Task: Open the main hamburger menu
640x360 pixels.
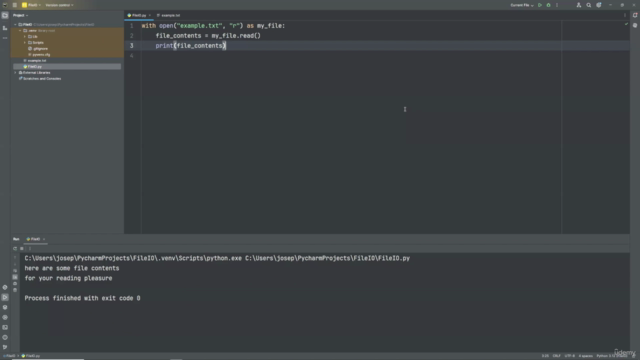Action: [15, 5]
